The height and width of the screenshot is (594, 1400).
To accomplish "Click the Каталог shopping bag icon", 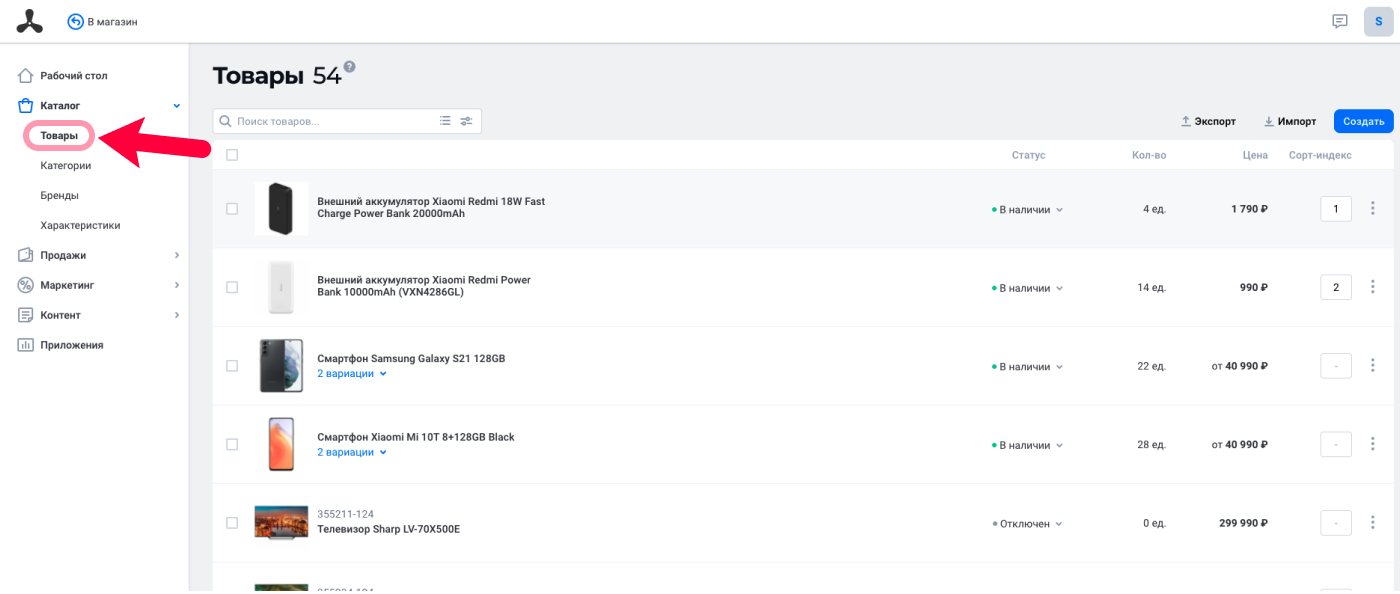I will coord(26,105).
